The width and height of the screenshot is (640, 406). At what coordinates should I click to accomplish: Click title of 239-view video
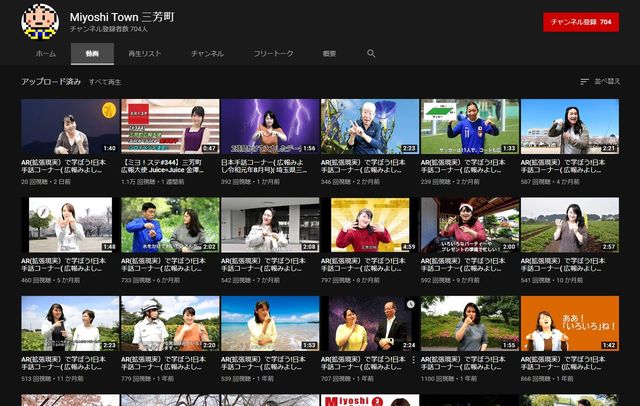[x=463, y=166]
